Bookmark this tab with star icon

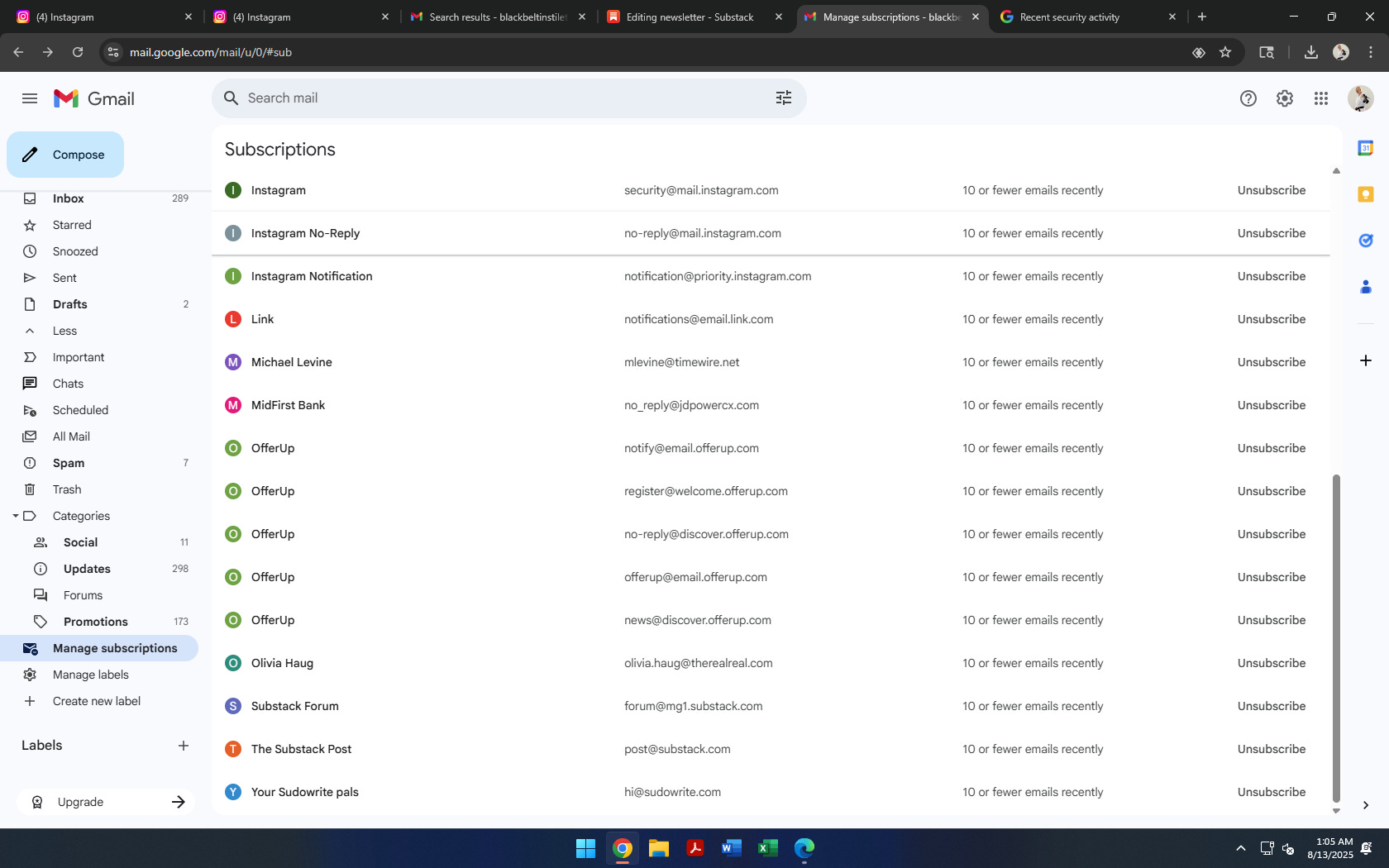click(1225, 52)
